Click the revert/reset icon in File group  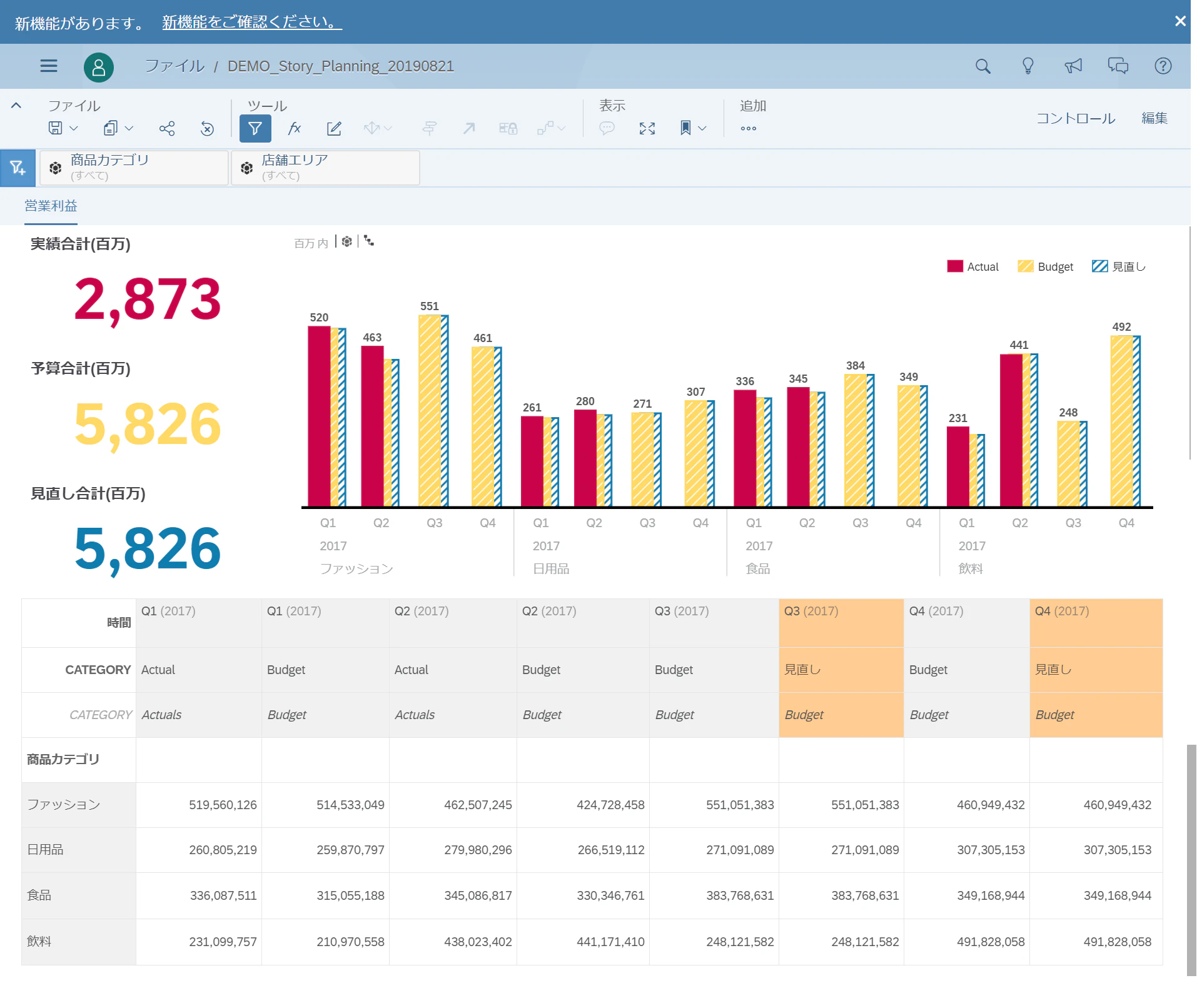(207, 128)
